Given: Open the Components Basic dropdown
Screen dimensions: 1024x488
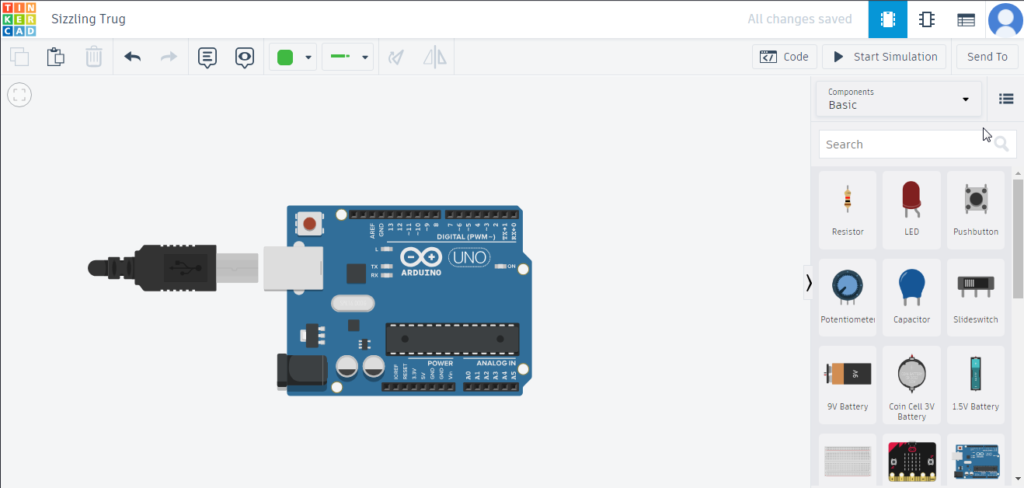Looking at the screenshot, I should (x=899, y=99).
